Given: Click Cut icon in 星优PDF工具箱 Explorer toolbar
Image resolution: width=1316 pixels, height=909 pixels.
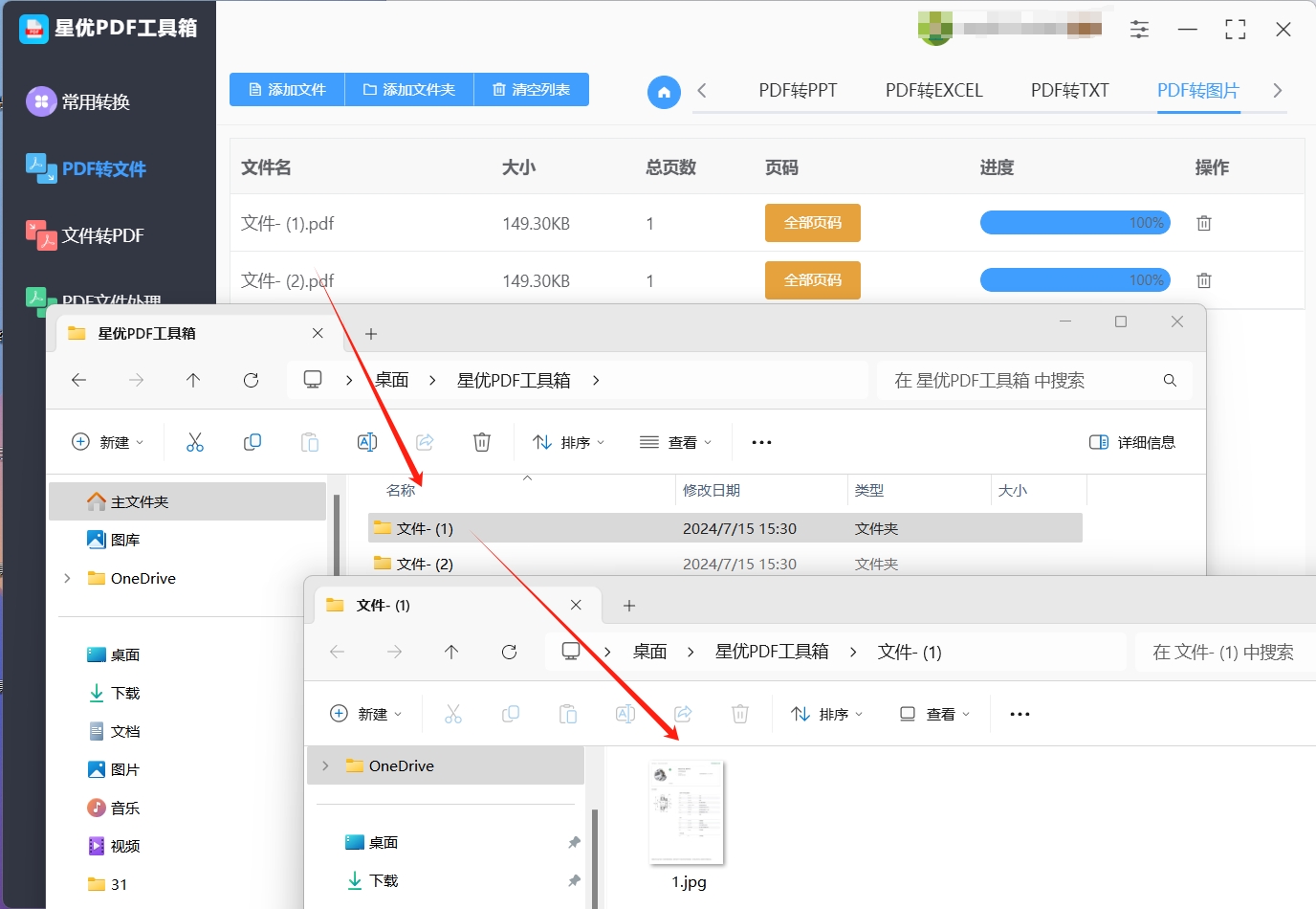Looking at the screenshot, I should [x=195, y=442].
